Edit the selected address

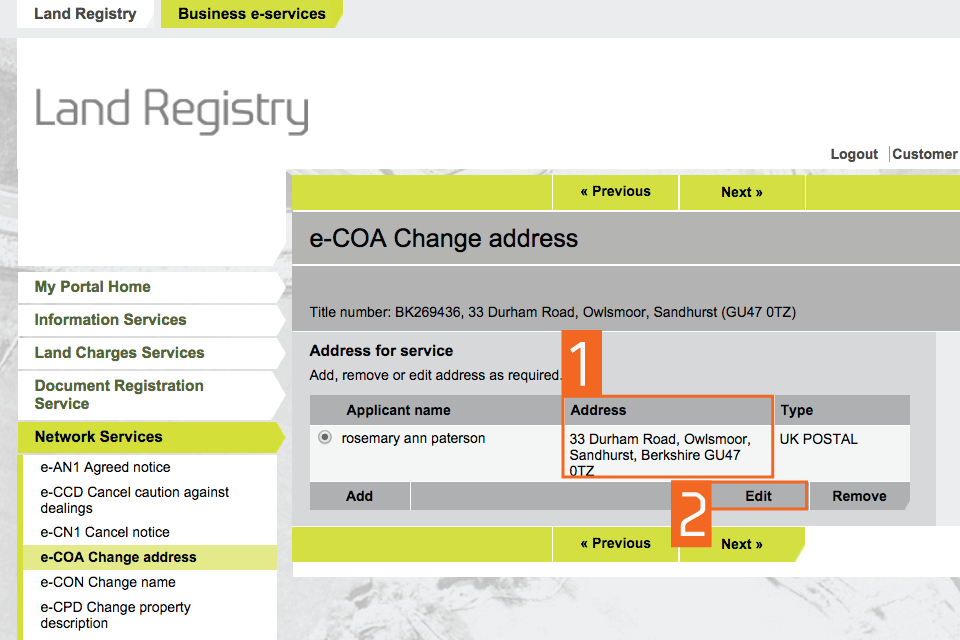759,496
